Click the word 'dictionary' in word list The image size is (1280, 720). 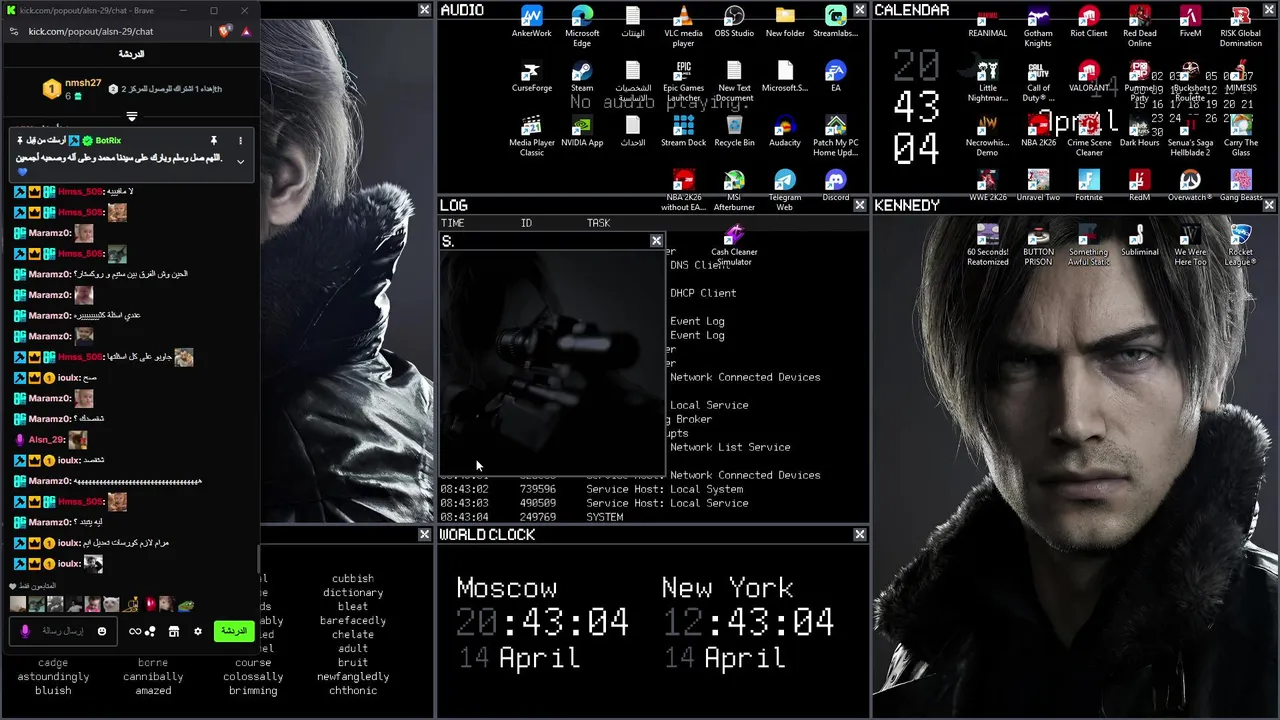tap(353, 592)
